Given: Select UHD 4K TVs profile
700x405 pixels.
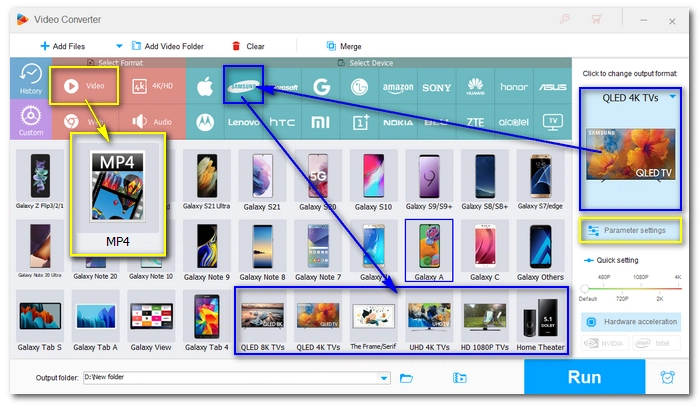Looking at the screenshot, I should (x=429, y=321).
